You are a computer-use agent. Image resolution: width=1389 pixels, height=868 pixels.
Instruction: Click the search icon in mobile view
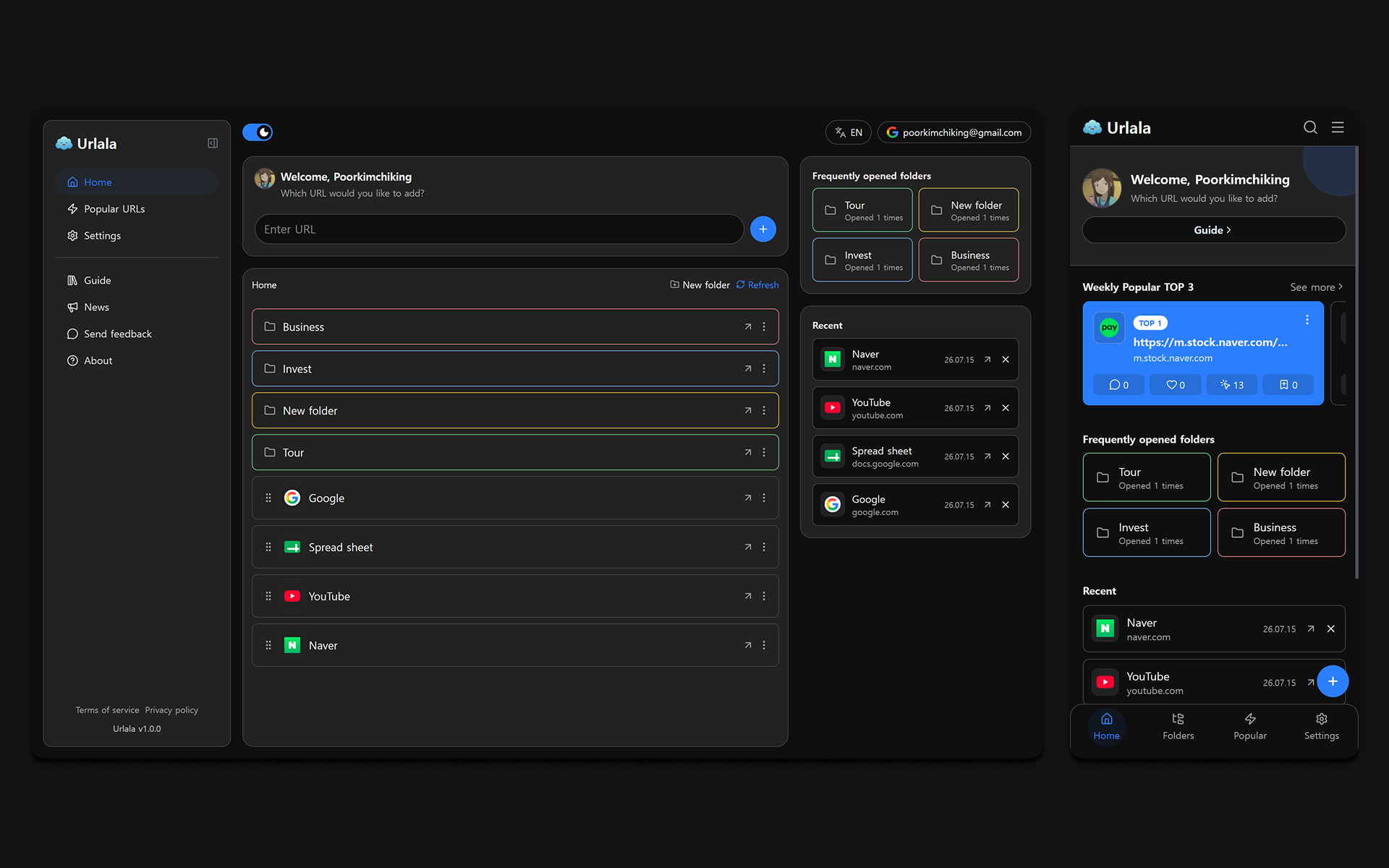1310,128
